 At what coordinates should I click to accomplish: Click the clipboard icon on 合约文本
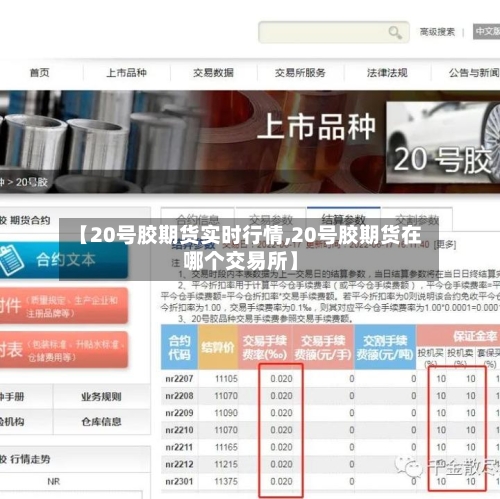12,260
